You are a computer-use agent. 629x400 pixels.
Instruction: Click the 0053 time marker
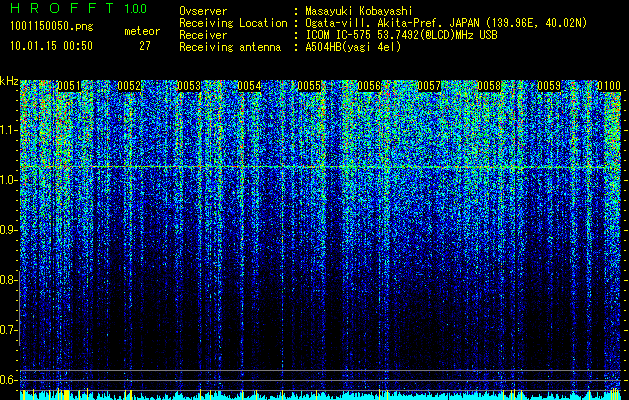pyautogui.click(x=189, y=86)
